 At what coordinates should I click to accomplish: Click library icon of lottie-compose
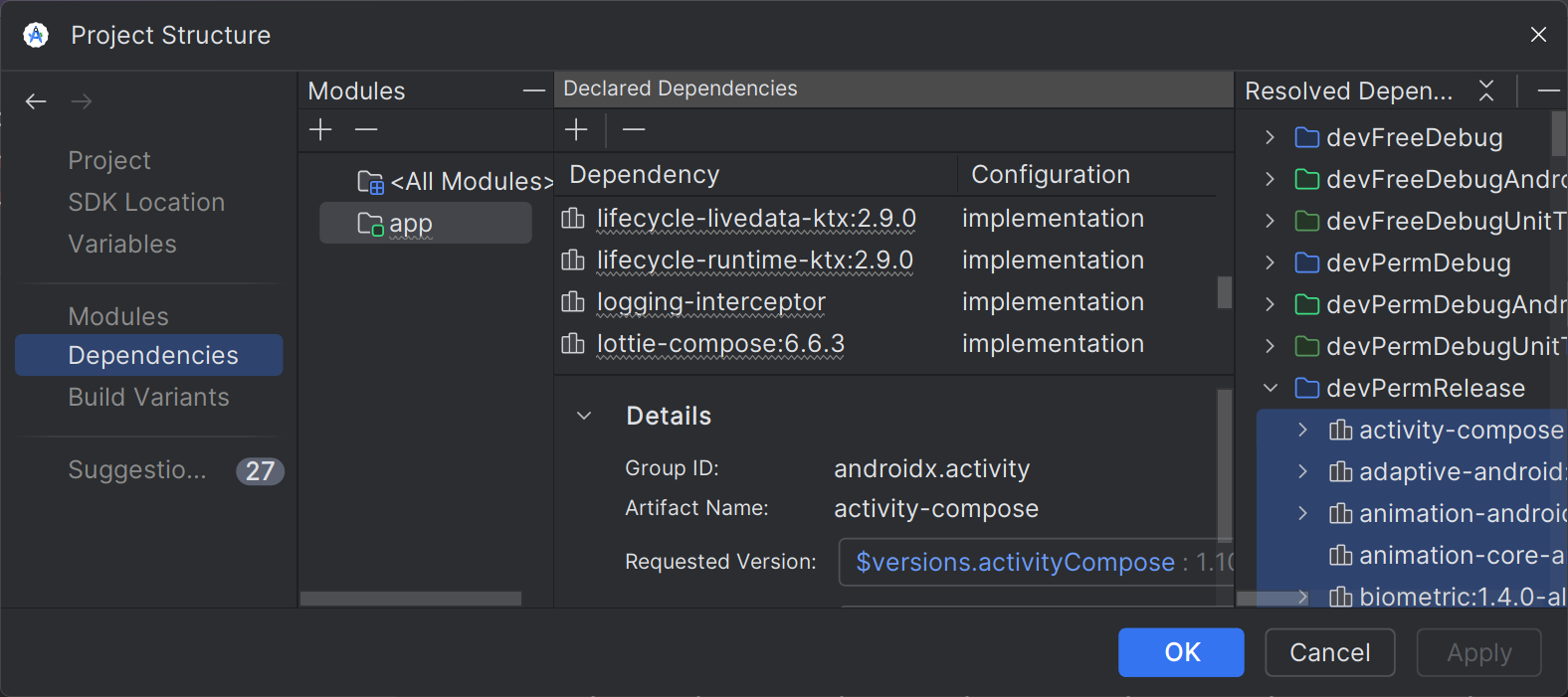(x=573, y=343)
